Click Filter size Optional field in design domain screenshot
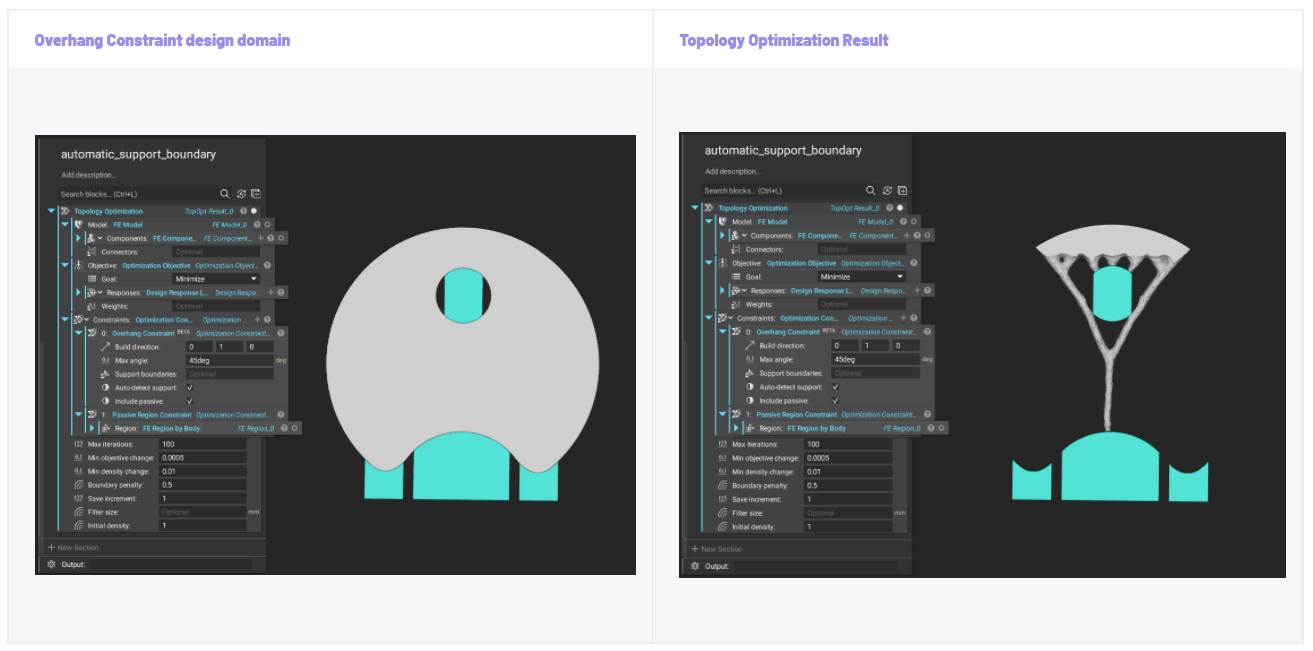The width and height of the screenshot is (1313, 651). coord(203,512)
